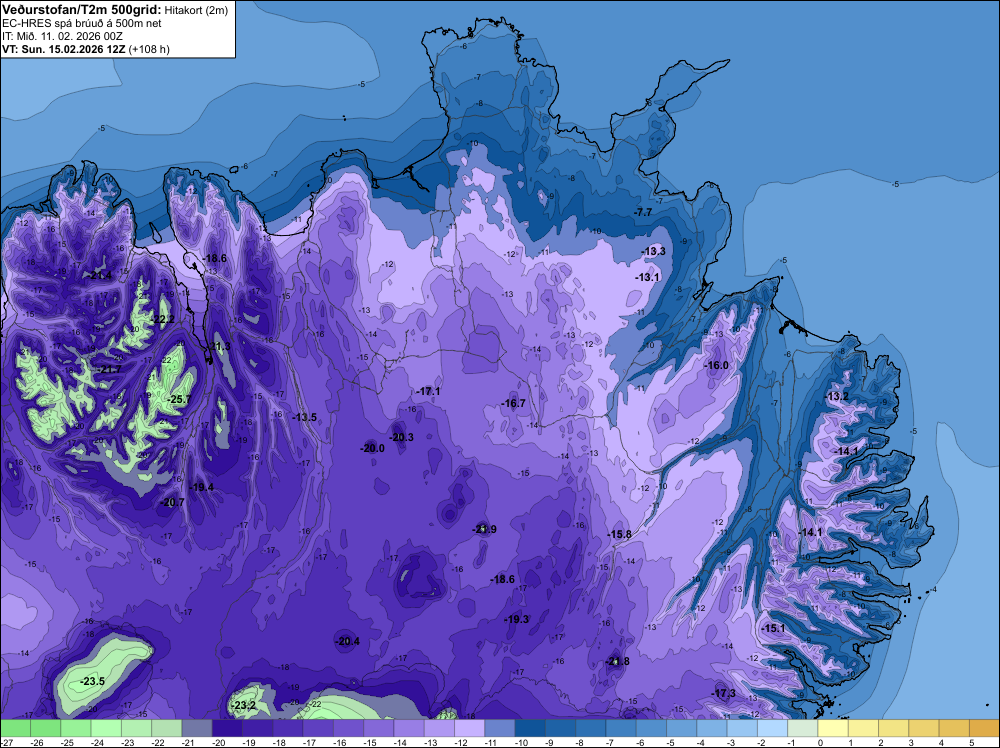1000x748 pixels.
Task: Select the -12 light lavender legend swatch
Action: pyautogui.click(x=469, y=728)
